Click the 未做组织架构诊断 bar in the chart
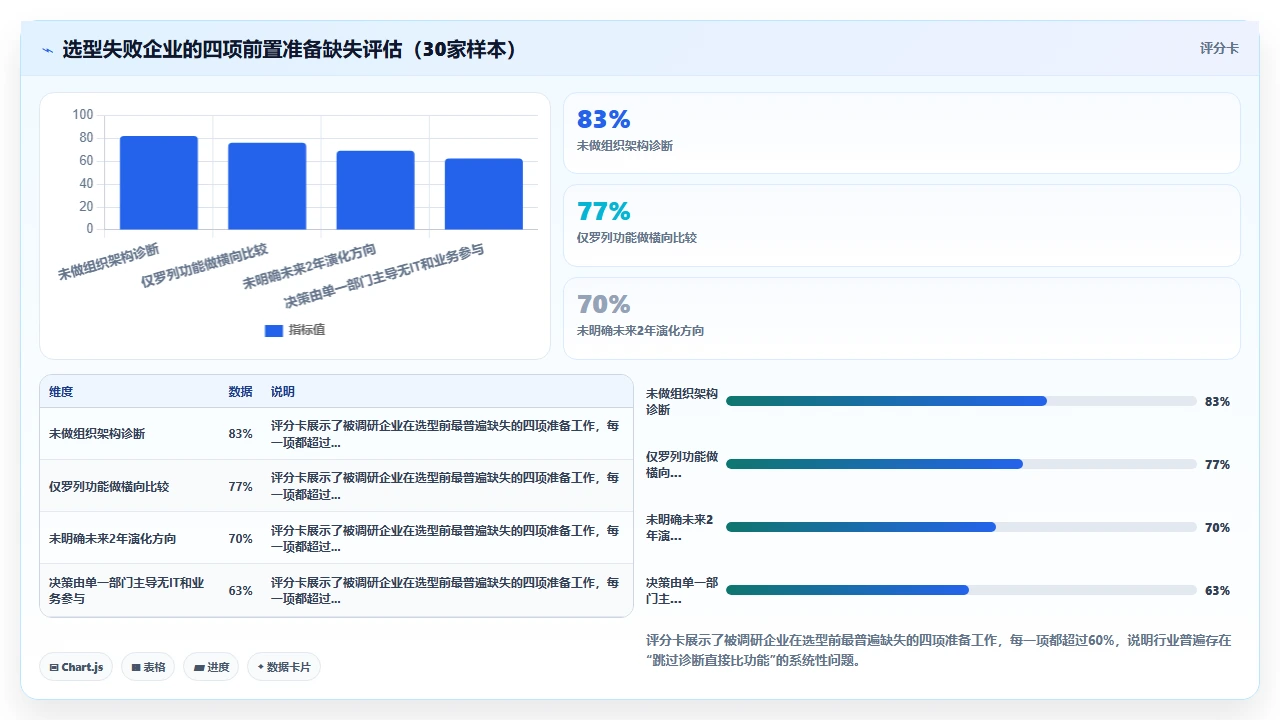This screenshot has height=720, width=1280. click(x=159, y=183)
